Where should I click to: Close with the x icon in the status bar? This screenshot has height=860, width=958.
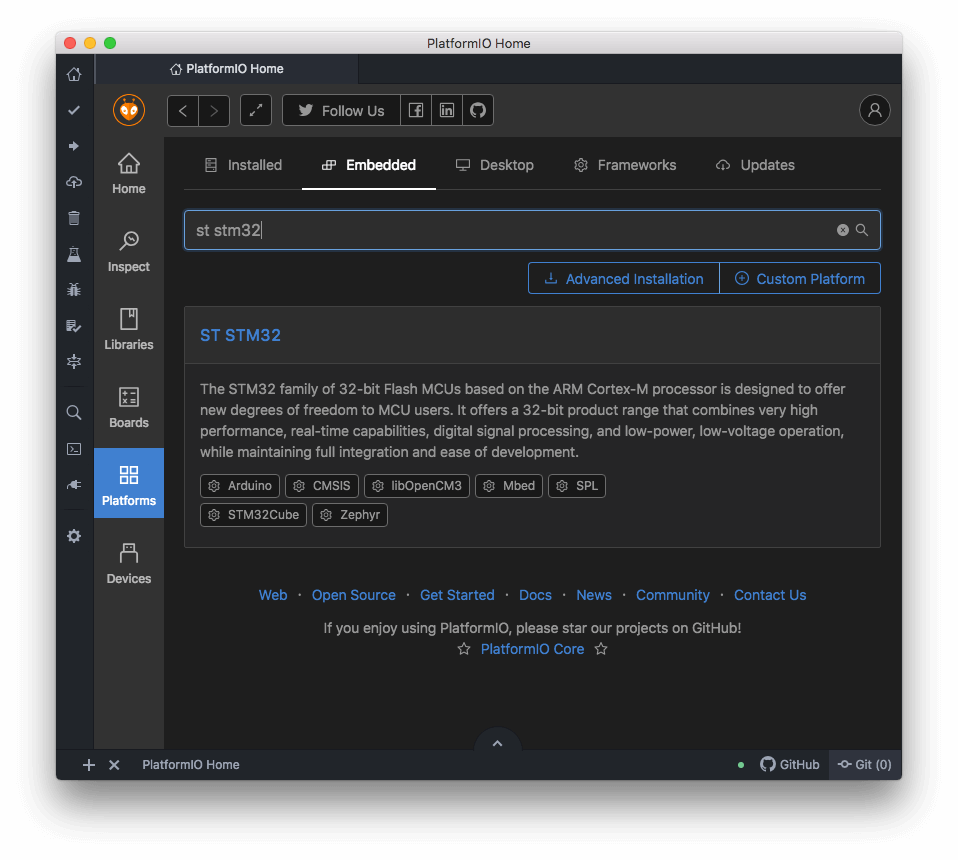pyautogui.click(x=114, y=765)
